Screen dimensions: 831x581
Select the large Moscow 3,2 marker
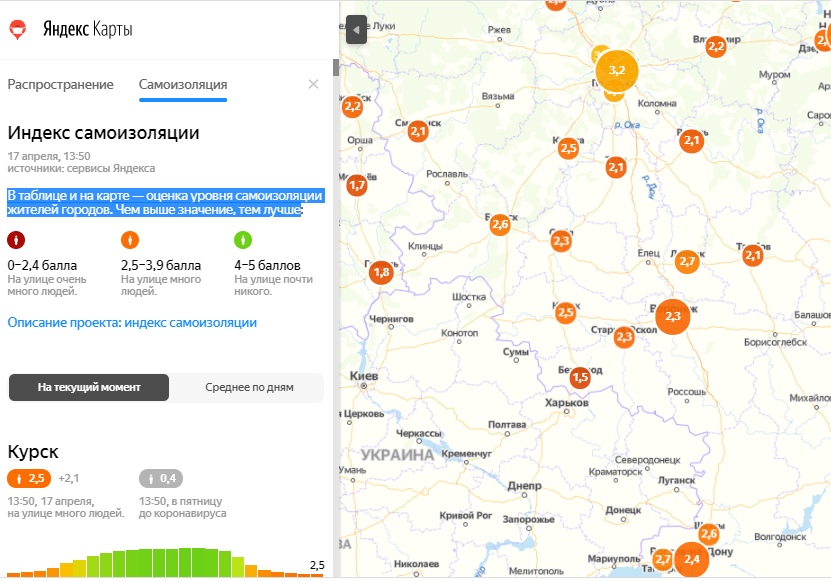(617, 71)
